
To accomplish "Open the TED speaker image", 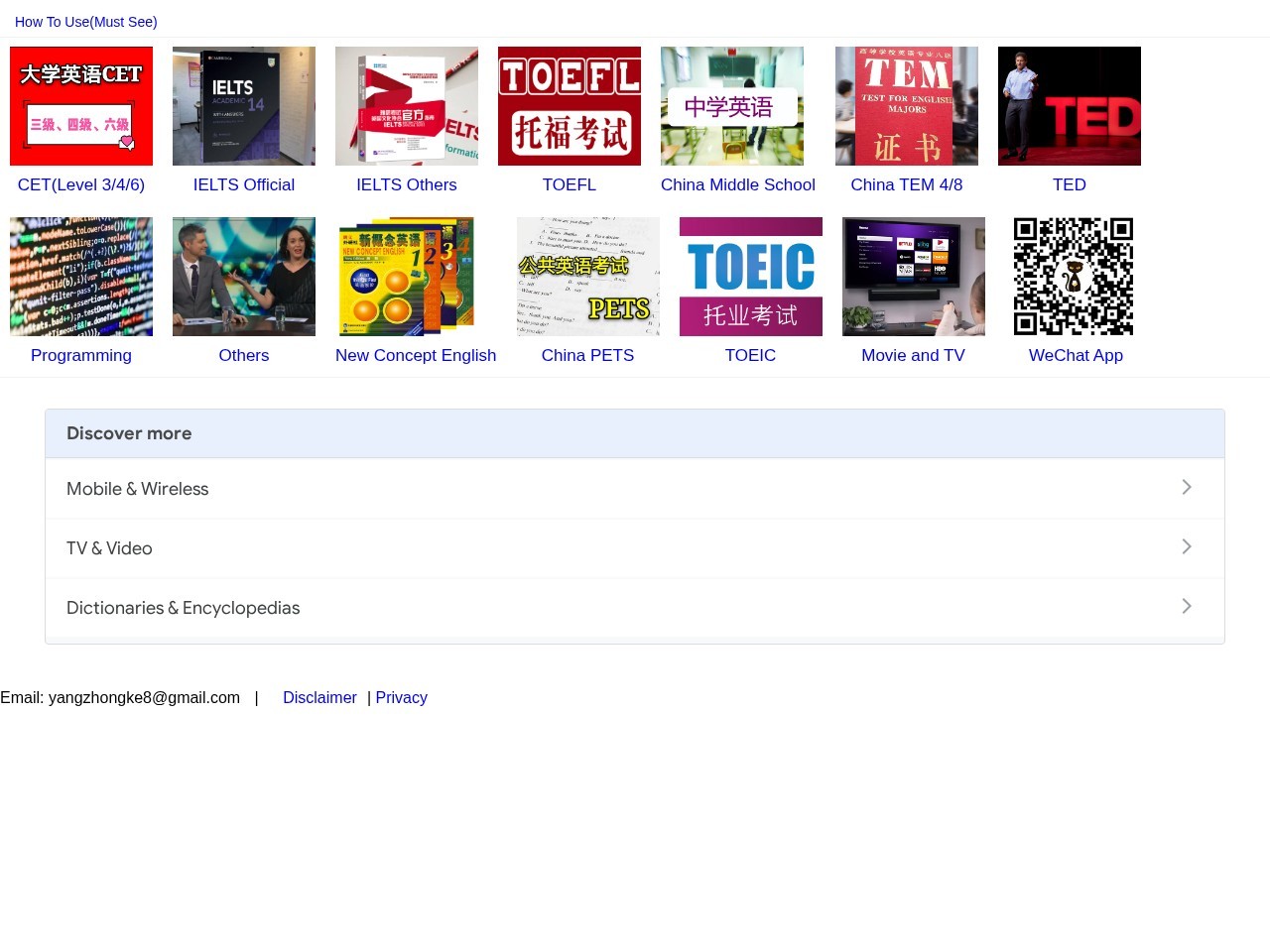I will coord(1070,106).
